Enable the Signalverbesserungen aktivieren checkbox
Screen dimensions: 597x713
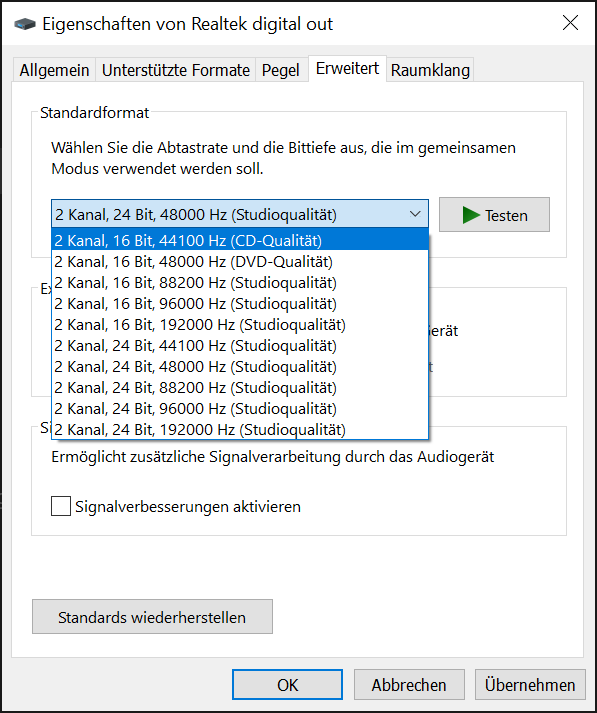61,506
